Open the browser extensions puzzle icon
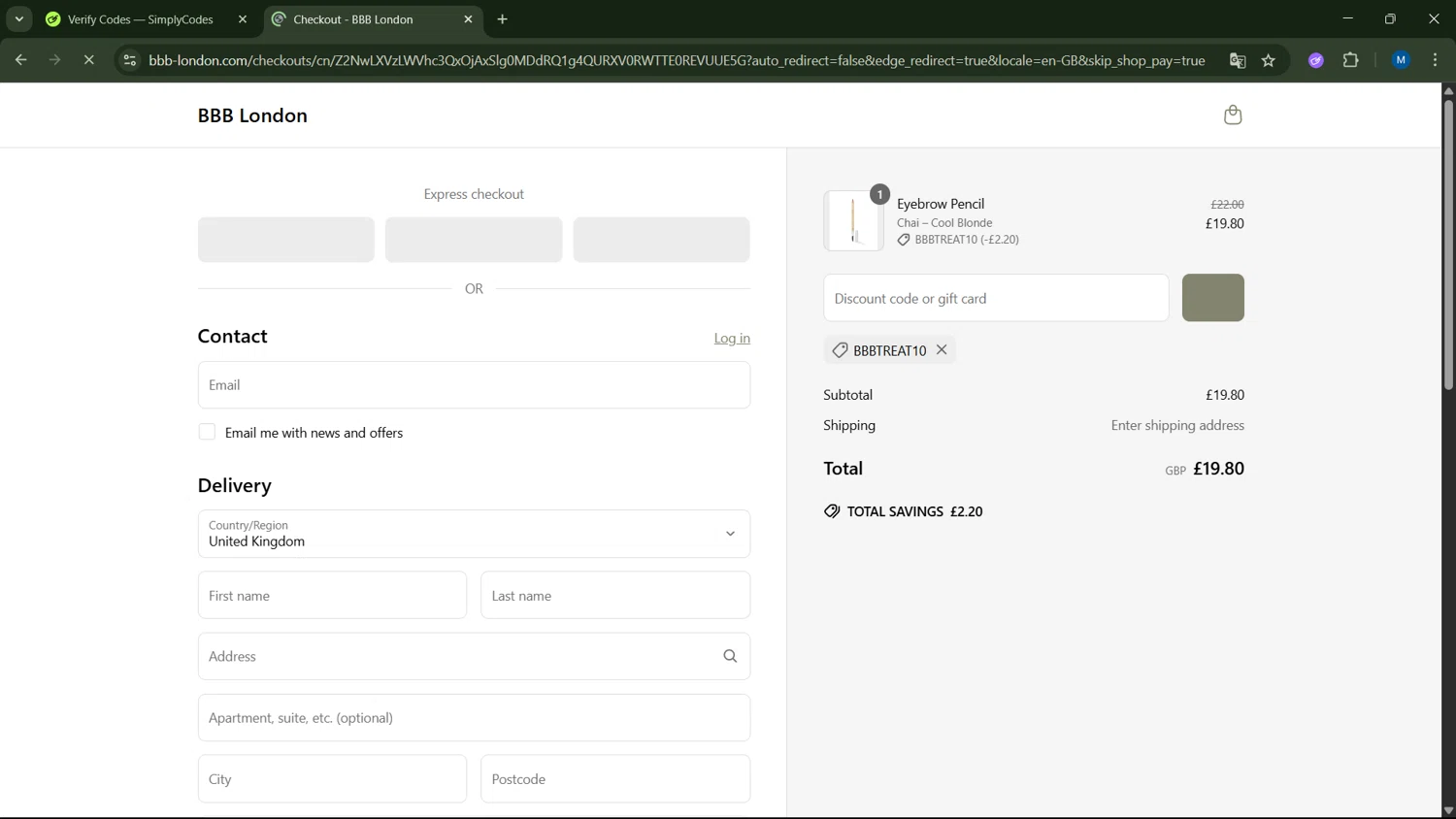The height and width of the screenshot is (819, 1456). (x=1351, y=60)
